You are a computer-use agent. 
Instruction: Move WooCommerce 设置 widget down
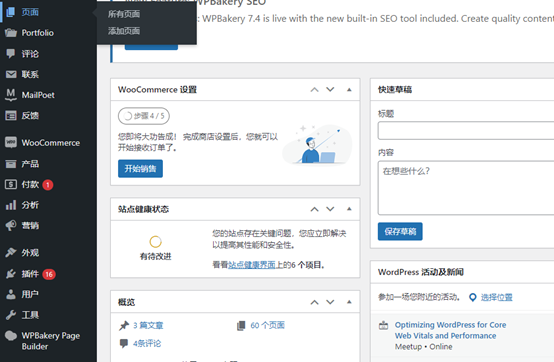pyautogui.click(x=330, y=89)
